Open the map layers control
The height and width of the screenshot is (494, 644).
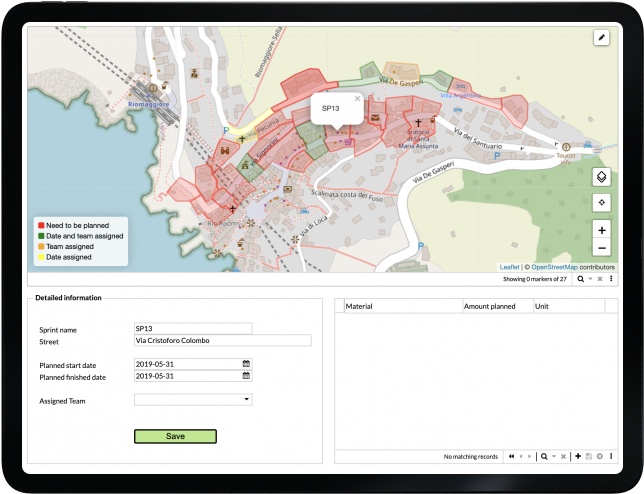click(601, 177)
